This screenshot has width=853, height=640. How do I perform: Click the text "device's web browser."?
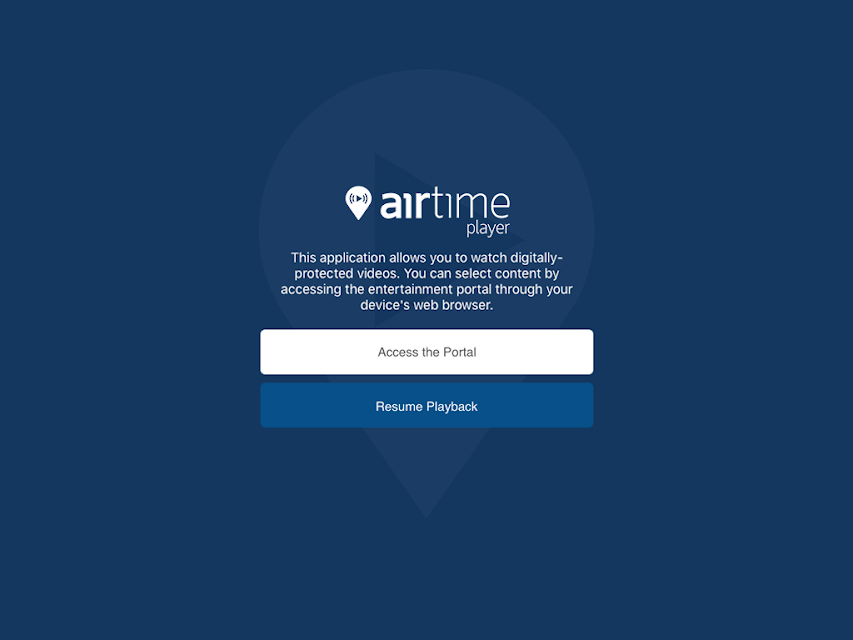(x=426, y=305)
